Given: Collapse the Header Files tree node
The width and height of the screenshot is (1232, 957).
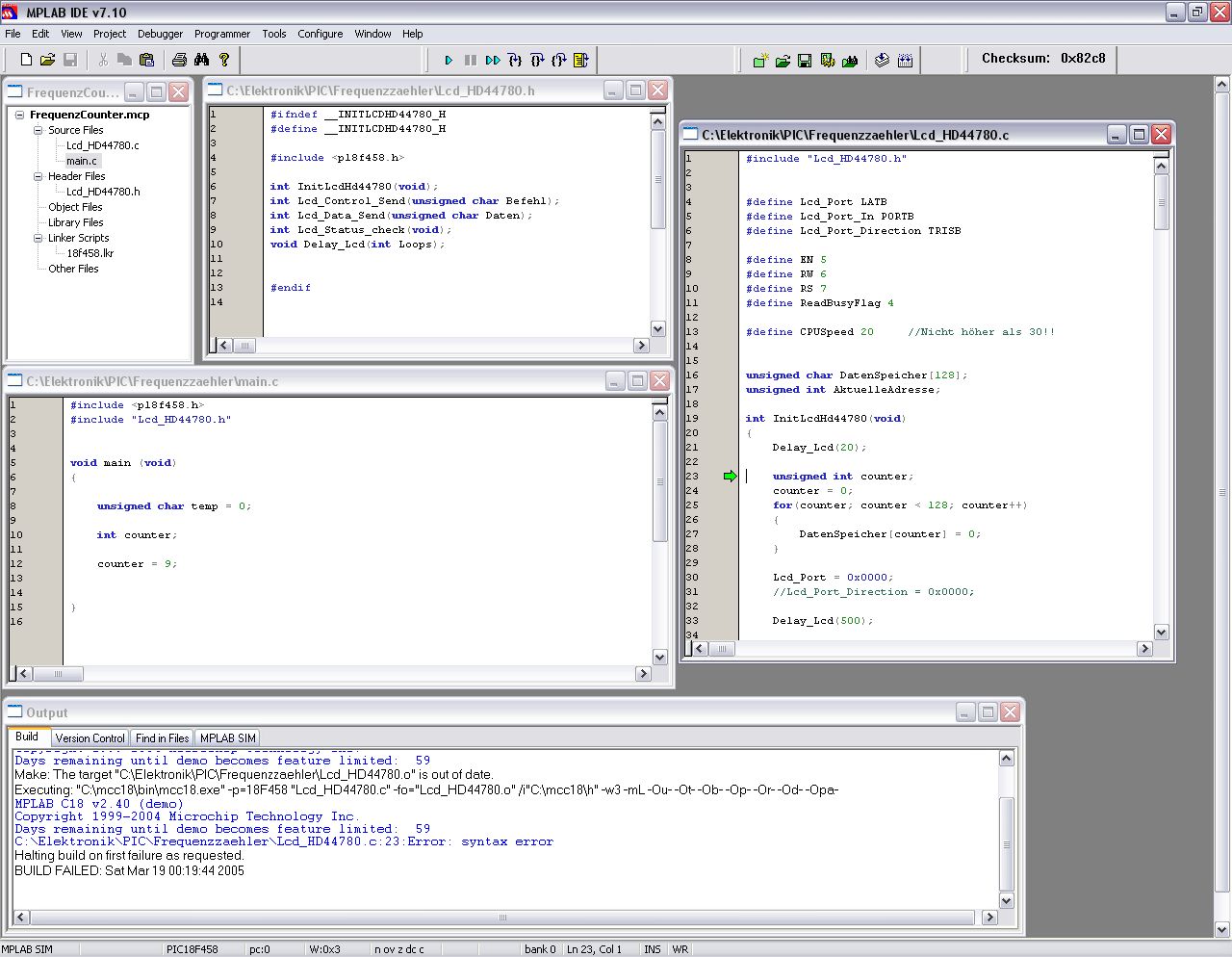Looking at the screenshot, I should coord(38,176).
